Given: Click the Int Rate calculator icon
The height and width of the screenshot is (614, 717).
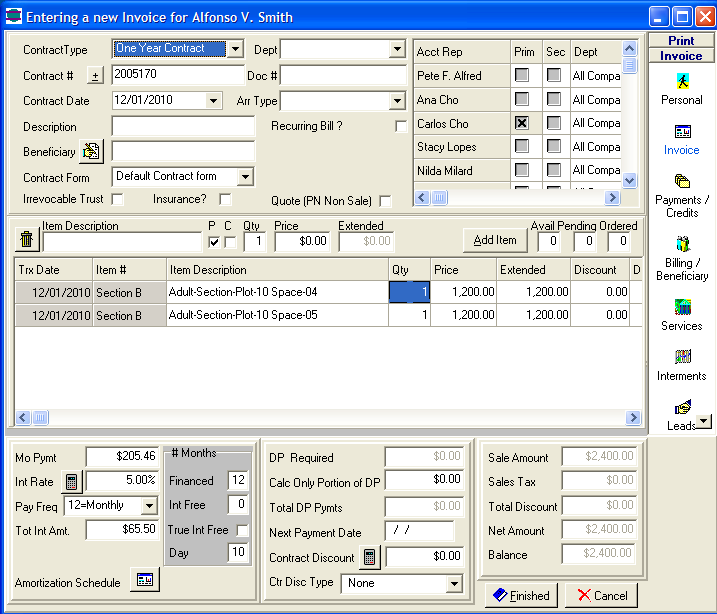Looking at the screenshot, I should coord(72,482).
